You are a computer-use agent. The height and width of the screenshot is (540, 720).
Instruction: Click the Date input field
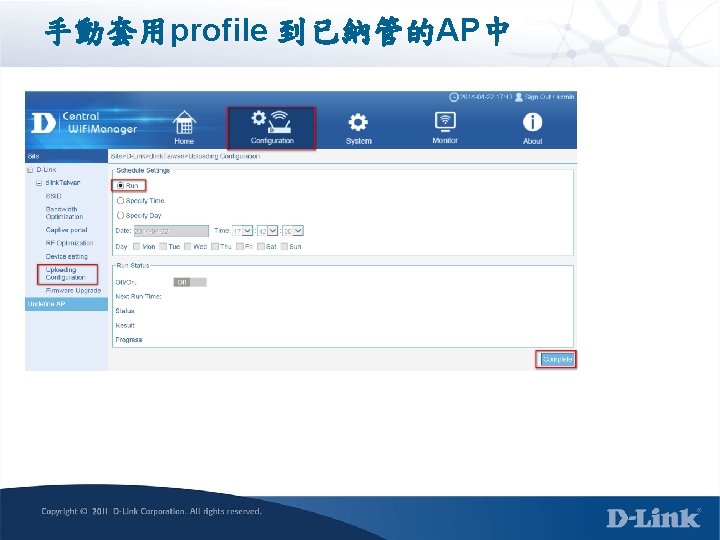171,231
